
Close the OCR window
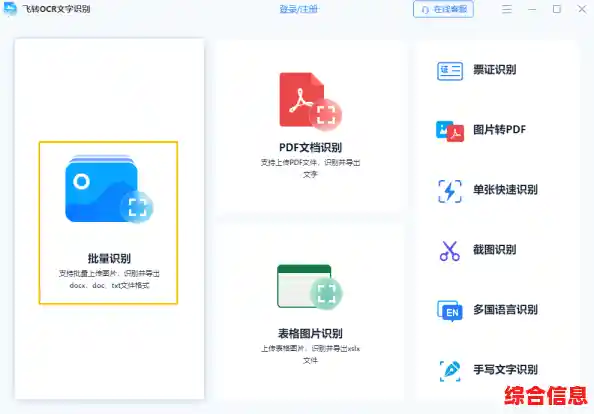tap(582, 9)
